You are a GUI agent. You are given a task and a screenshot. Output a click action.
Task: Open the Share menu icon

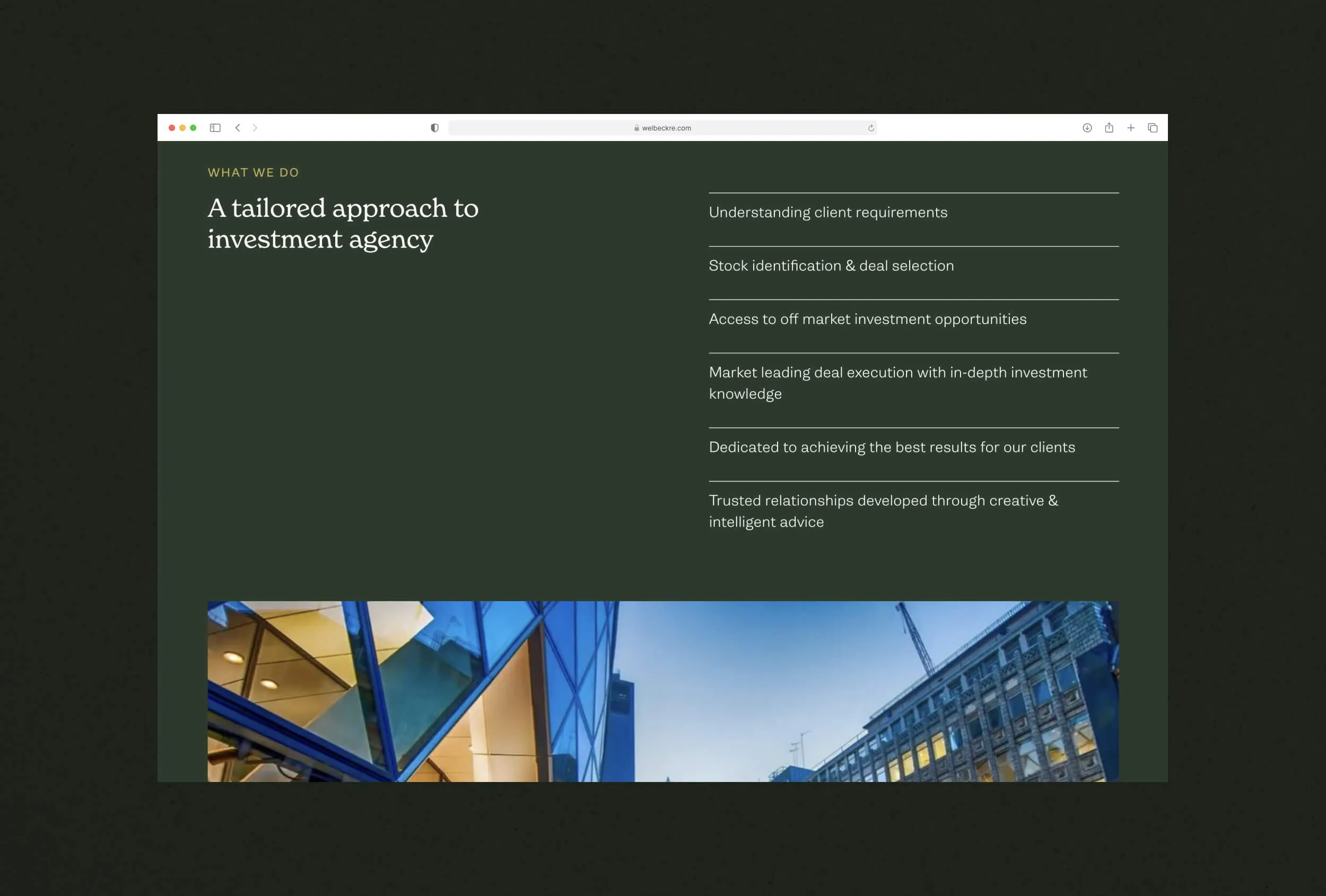coord(1109,128)
